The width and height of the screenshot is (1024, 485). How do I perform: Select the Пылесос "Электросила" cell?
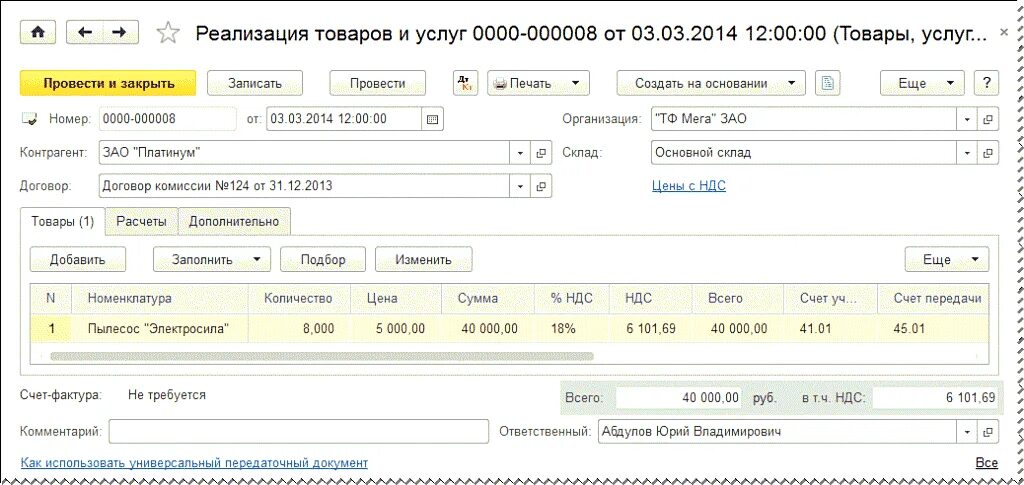(x=160, y=328)
